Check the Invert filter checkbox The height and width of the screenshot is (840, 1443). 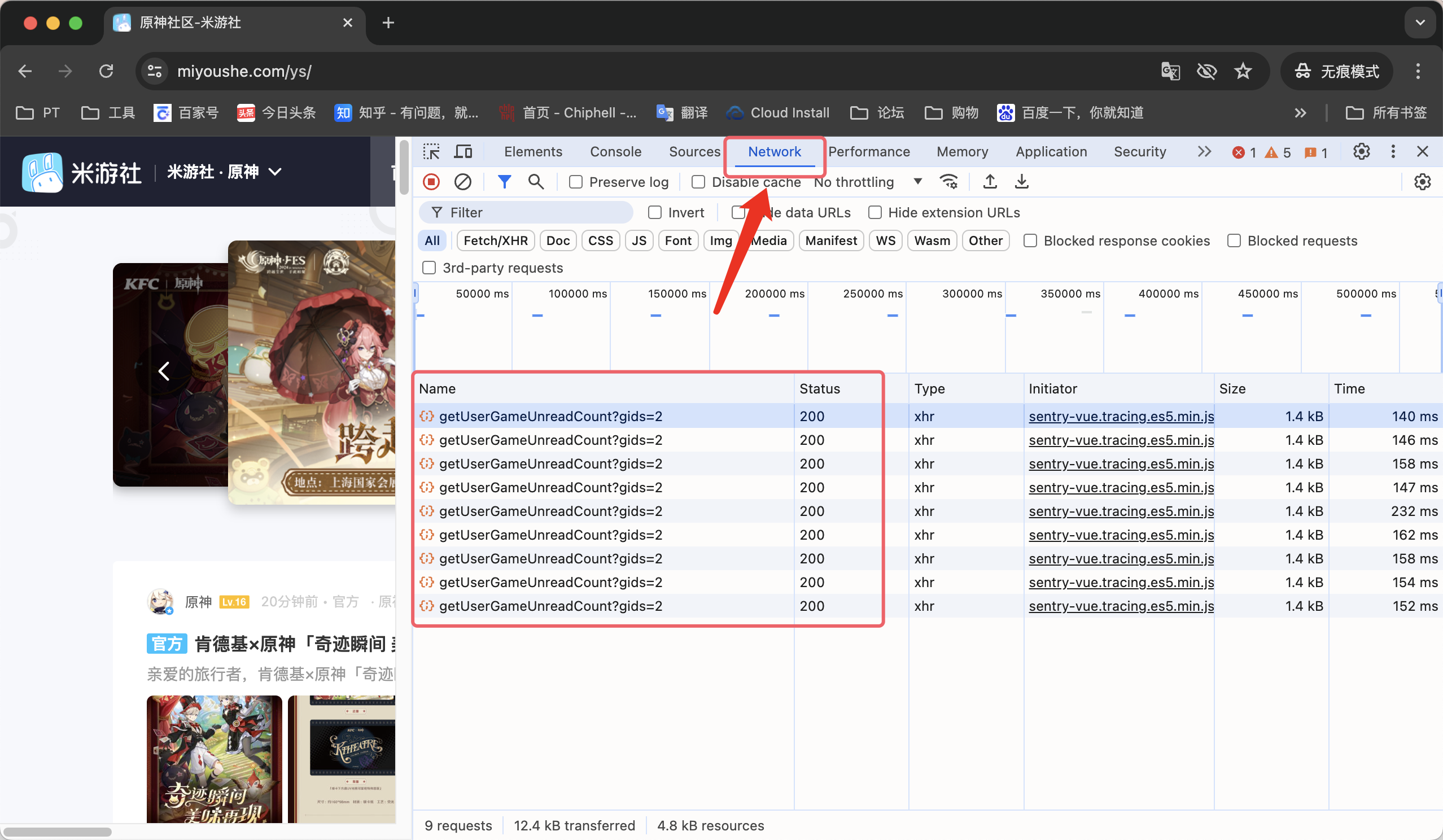(654, 212)
